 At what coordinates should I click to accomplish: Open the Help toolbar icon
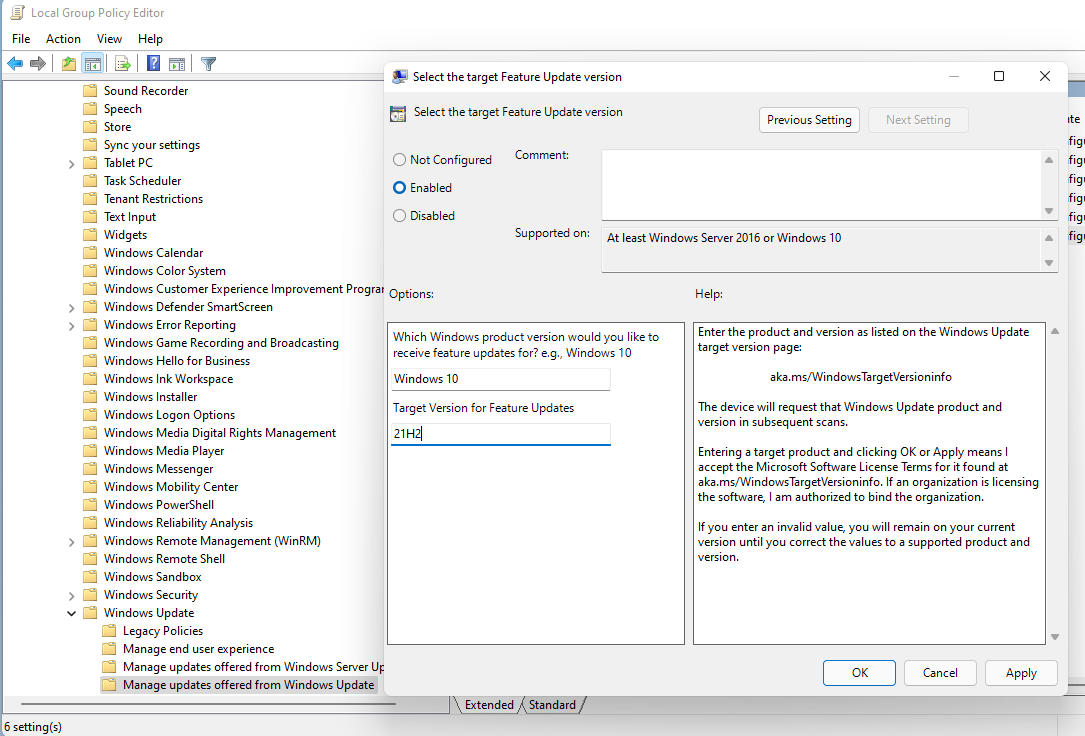click(x=154, y=64)
